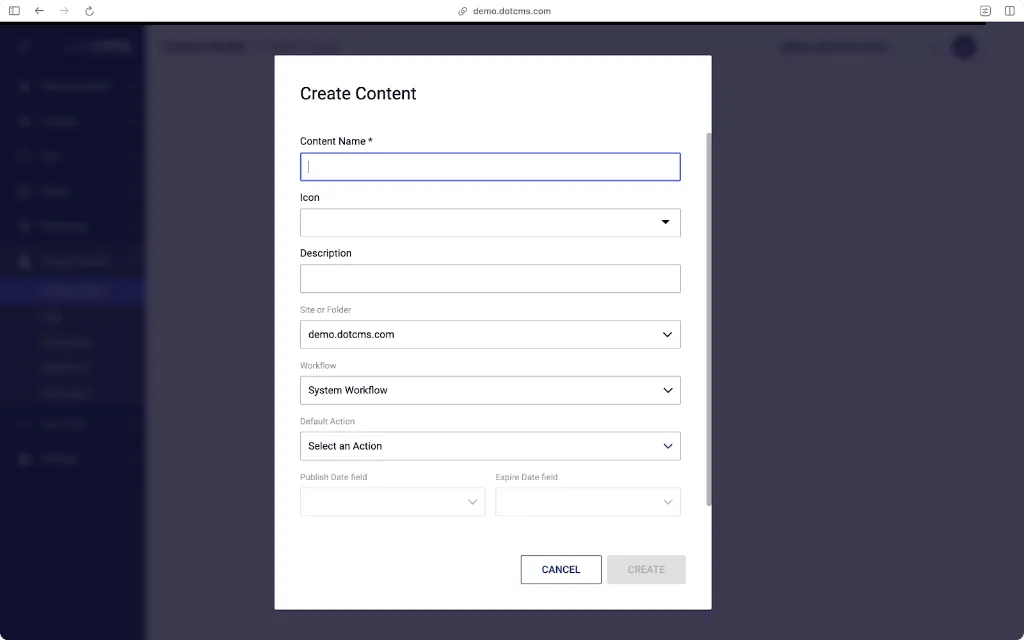Open the System Workflow dropdown
Screen dimensions: 1024x640
click(x=667, y=391)
